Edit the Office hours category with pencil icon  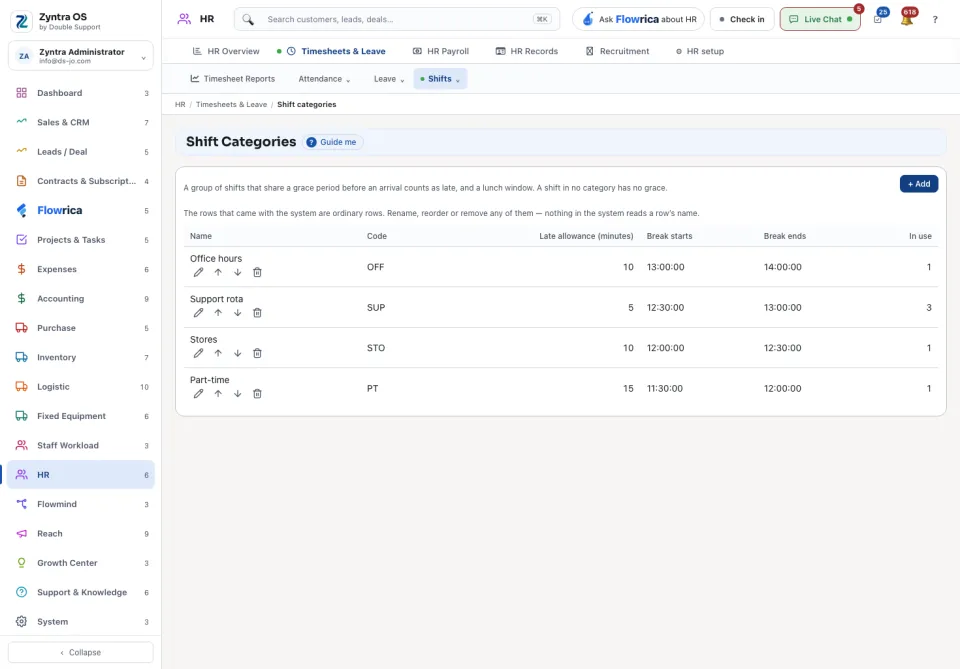coord(198,272)
